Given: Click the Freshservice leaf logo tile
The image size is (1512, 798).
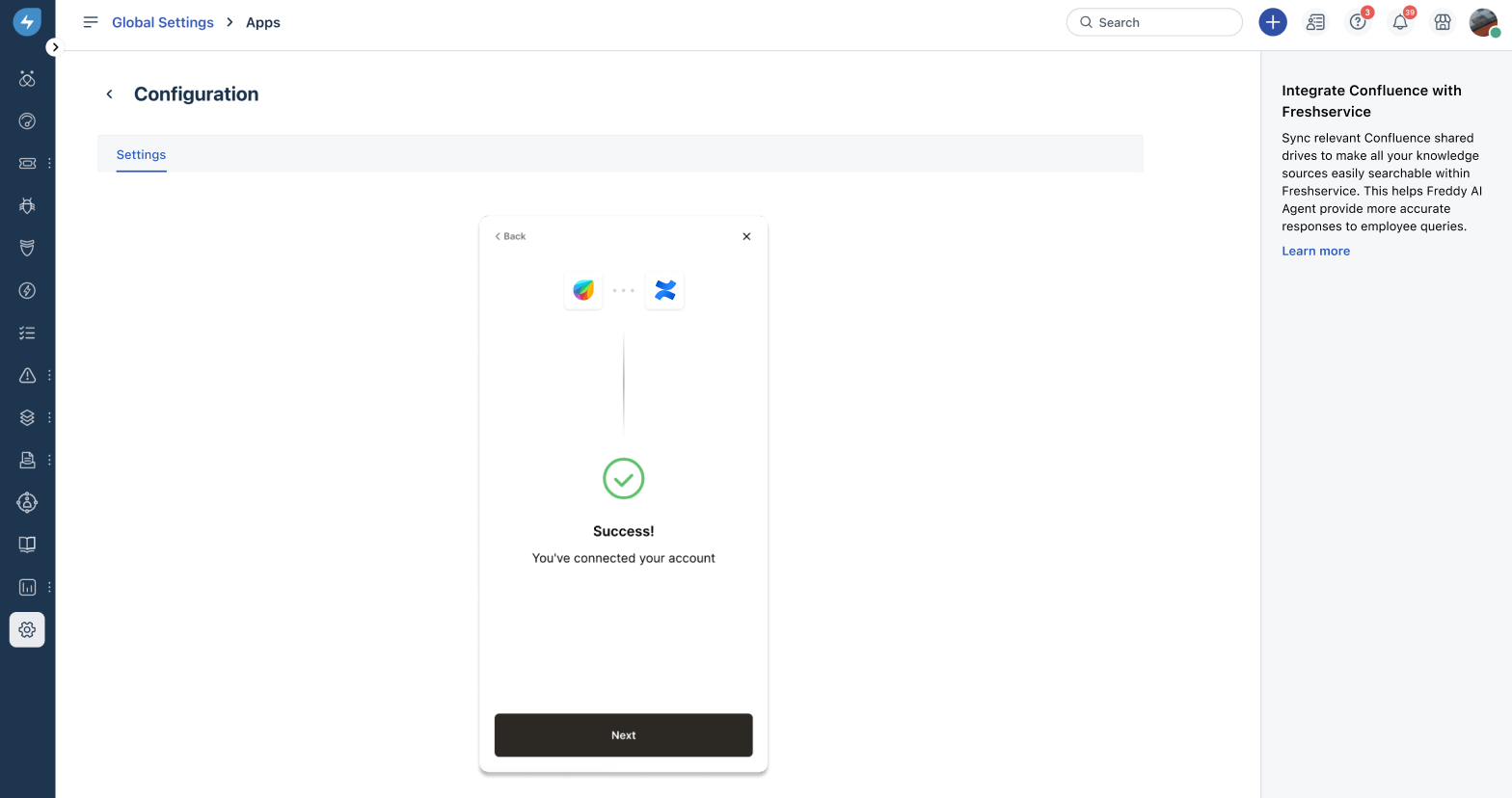Looking at the screenshot, I should click(x=583, y=290).
